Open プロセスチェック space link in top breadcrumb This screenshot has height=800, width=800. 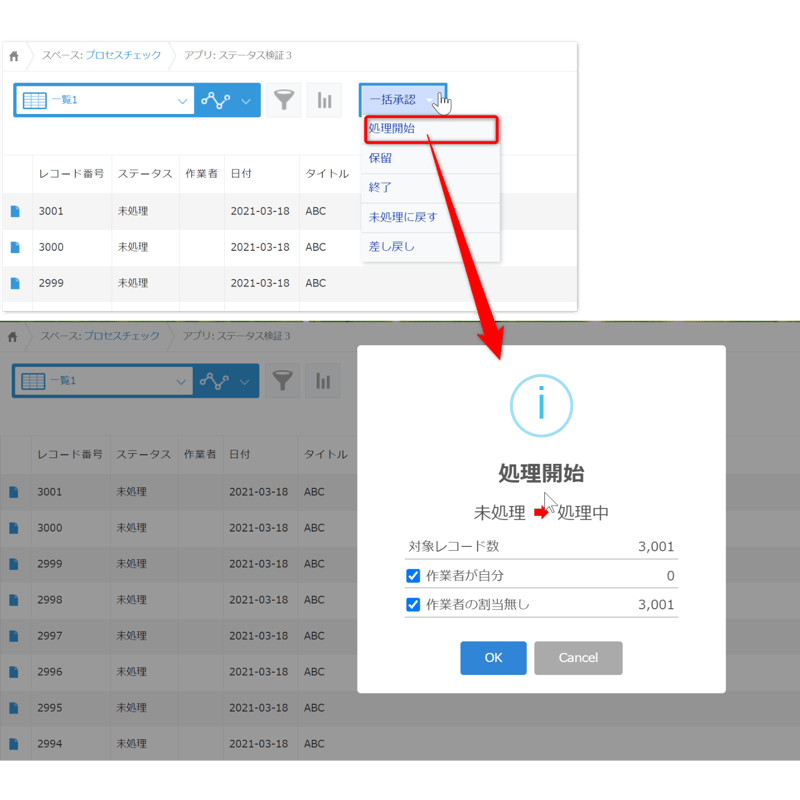pos(122,56)
